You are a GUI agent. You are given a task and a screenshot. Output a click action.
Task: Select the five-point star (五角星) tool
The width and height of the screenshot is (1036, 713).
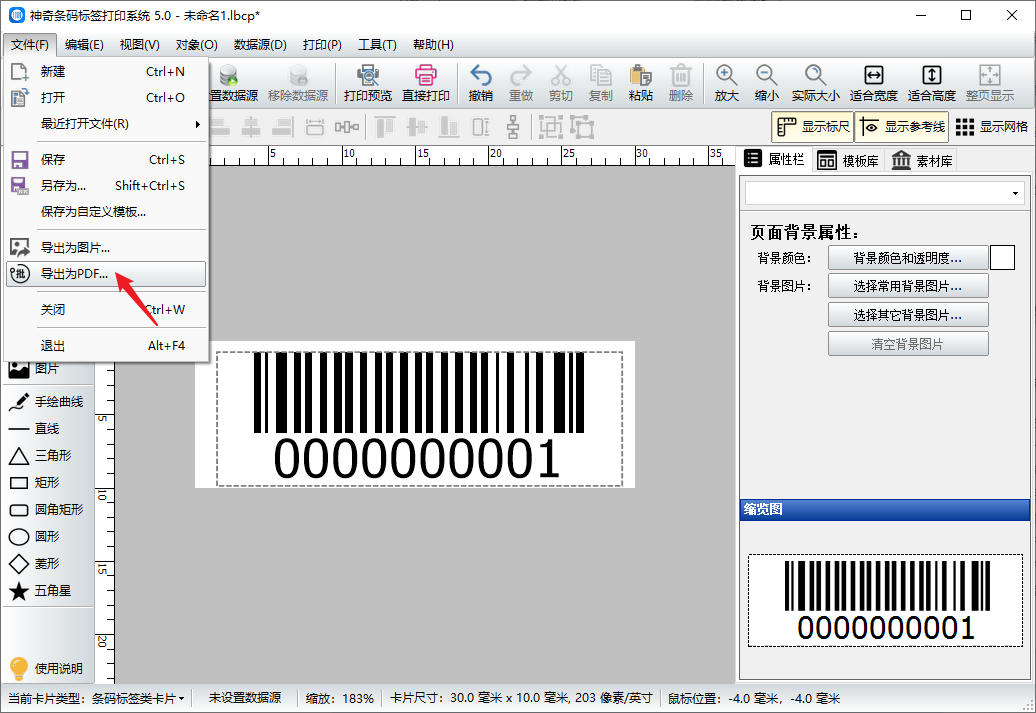(x=40, y=591)
